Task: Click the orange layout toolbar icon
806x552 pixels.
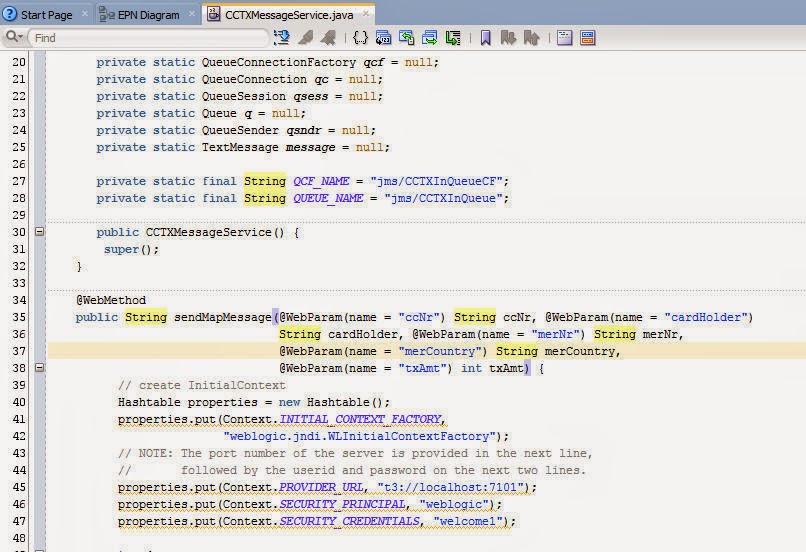Action: (x=588, y=38)
